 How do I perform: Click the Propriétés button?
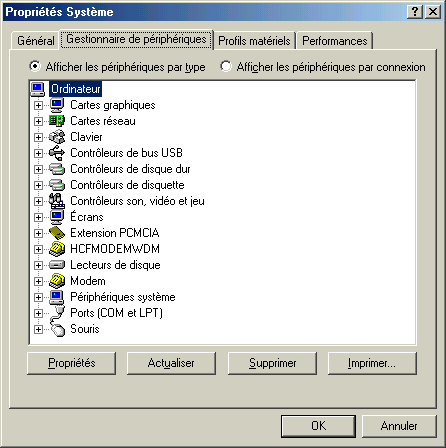click(x=72, y=363)
